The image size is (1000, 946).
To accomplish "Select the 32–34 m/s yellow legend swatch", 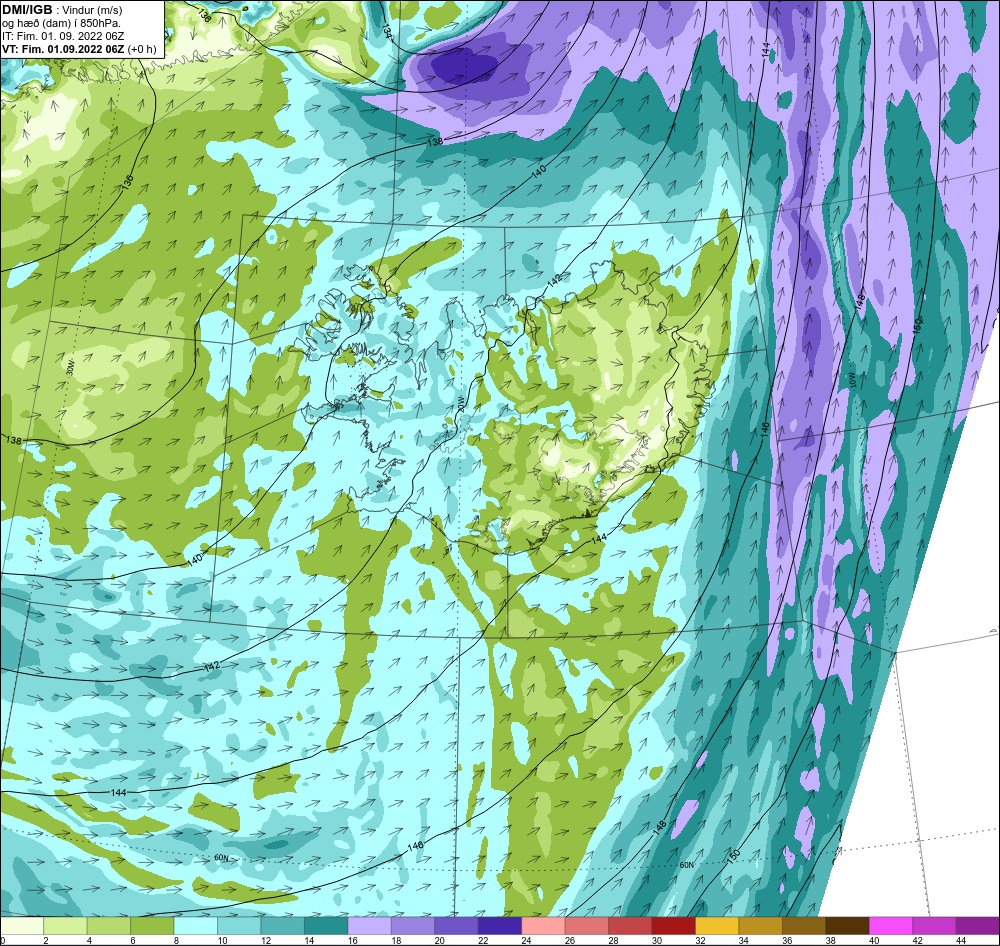I will point(717,926).
